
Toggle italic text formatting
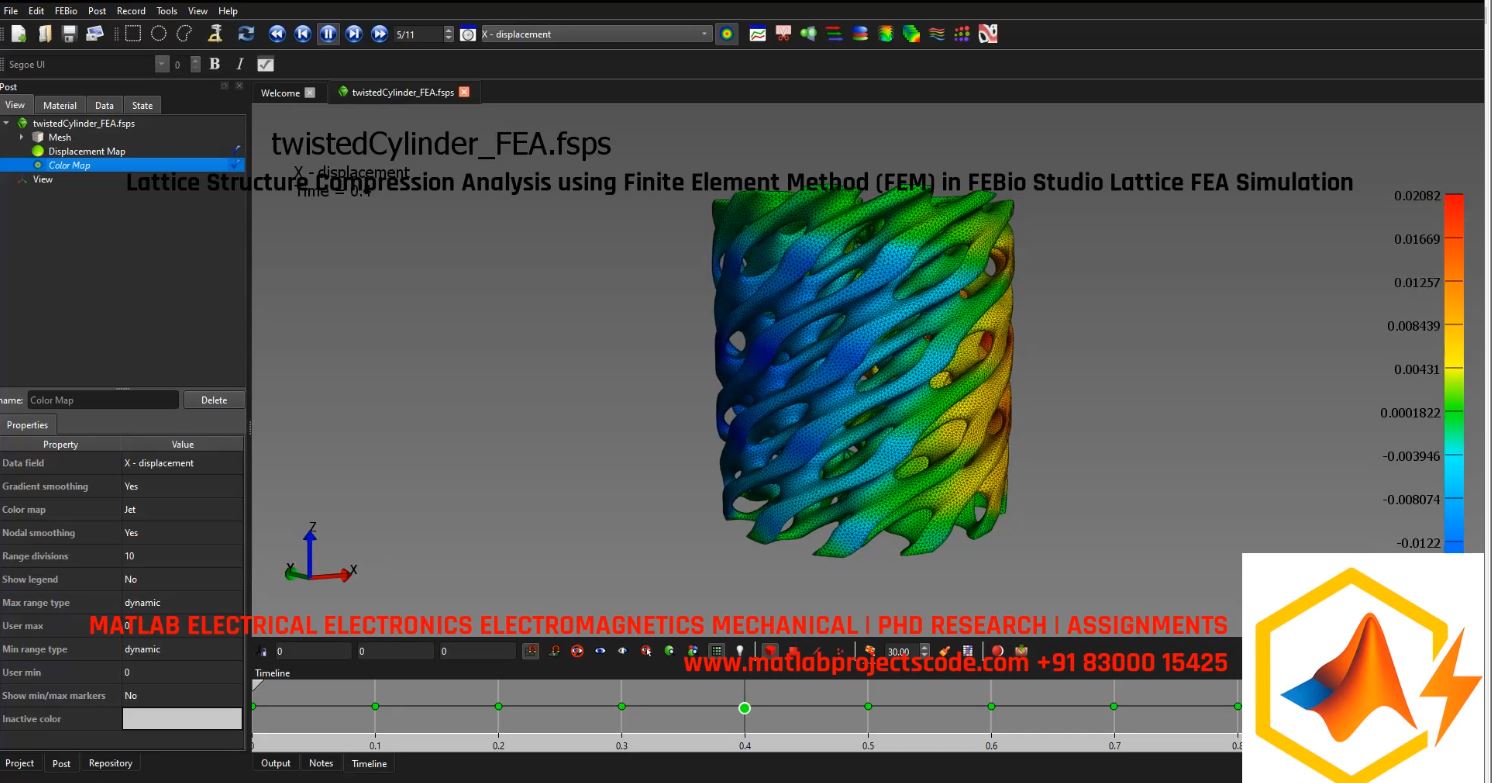(x=239, y=63)
